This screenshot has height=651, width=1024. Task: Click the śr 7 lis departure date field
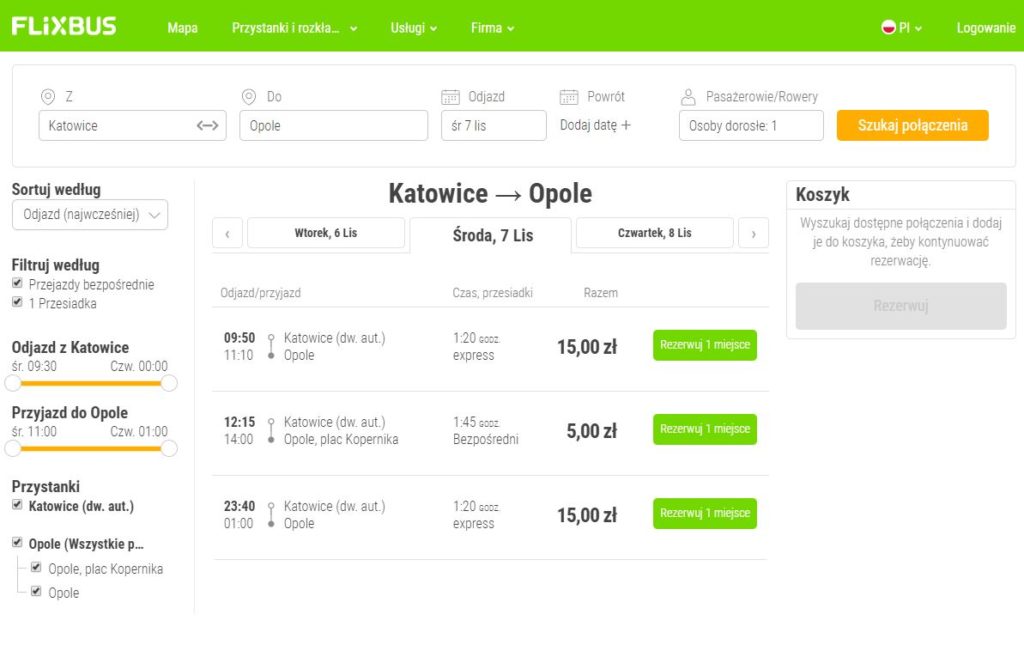click(x=494, y=125)
